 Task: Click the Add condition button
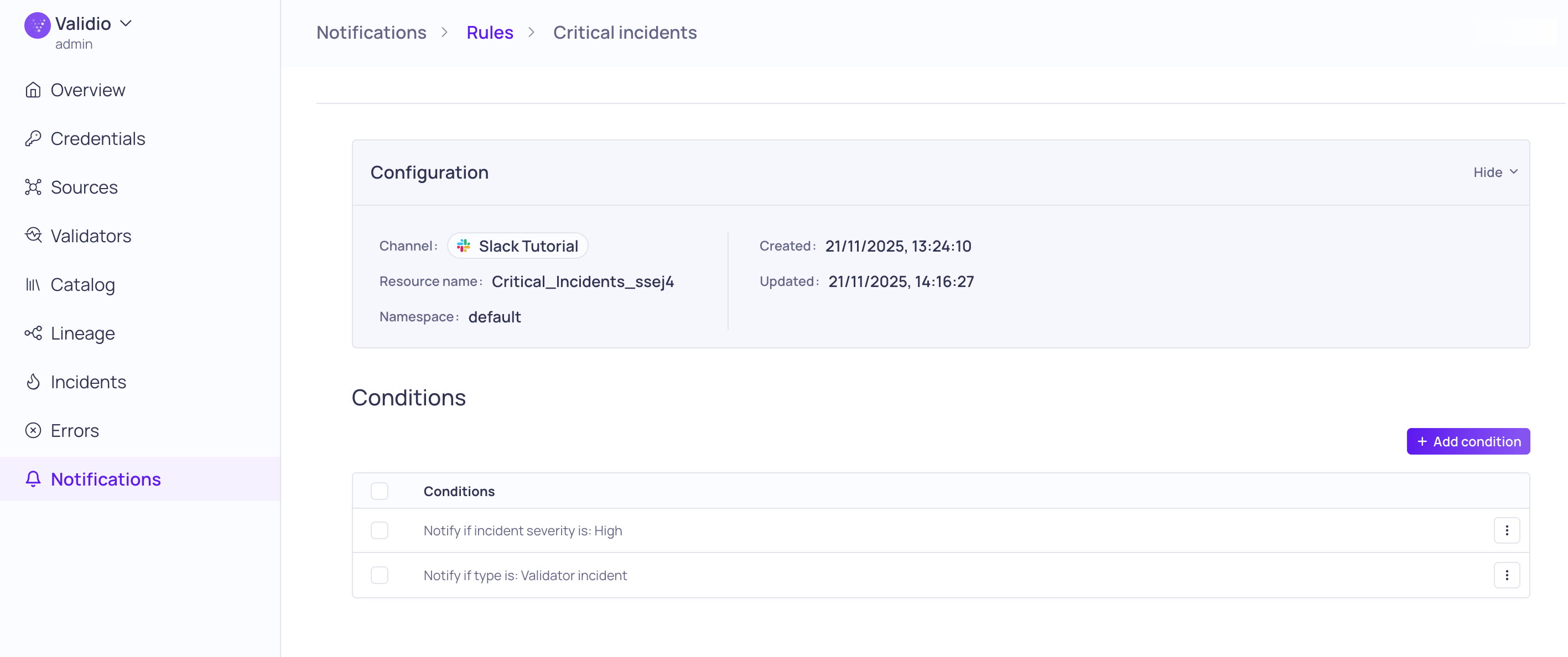[1467, 442]
